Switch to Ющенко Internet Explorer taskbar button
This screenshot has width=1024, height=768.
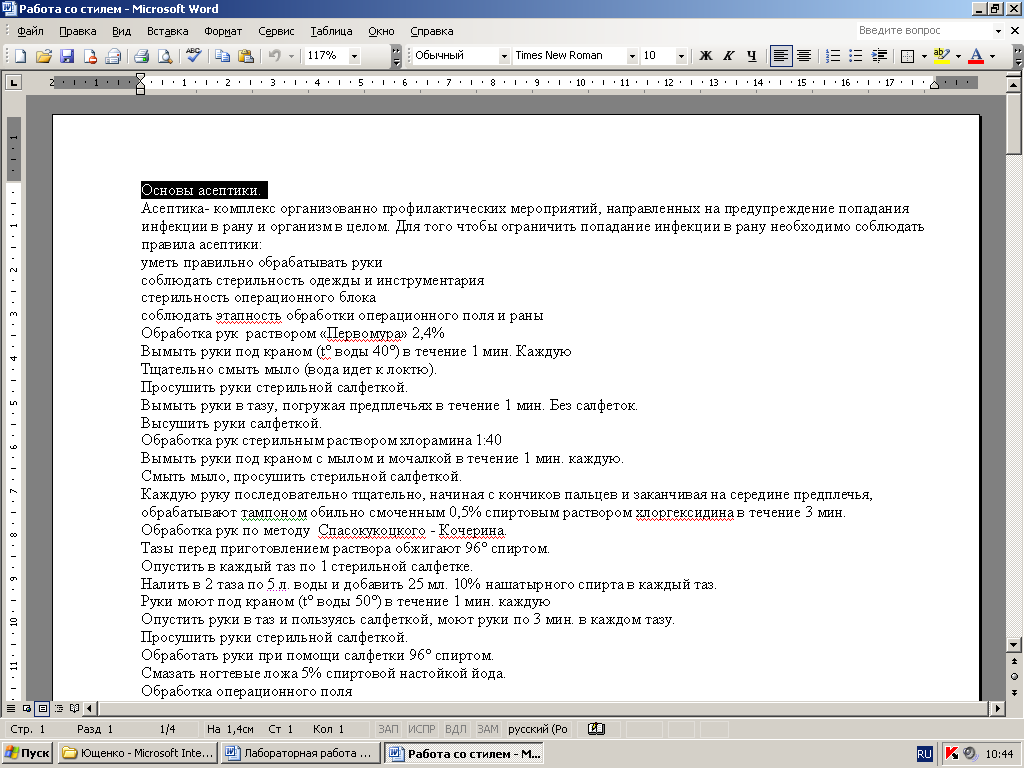pos(138,753)
